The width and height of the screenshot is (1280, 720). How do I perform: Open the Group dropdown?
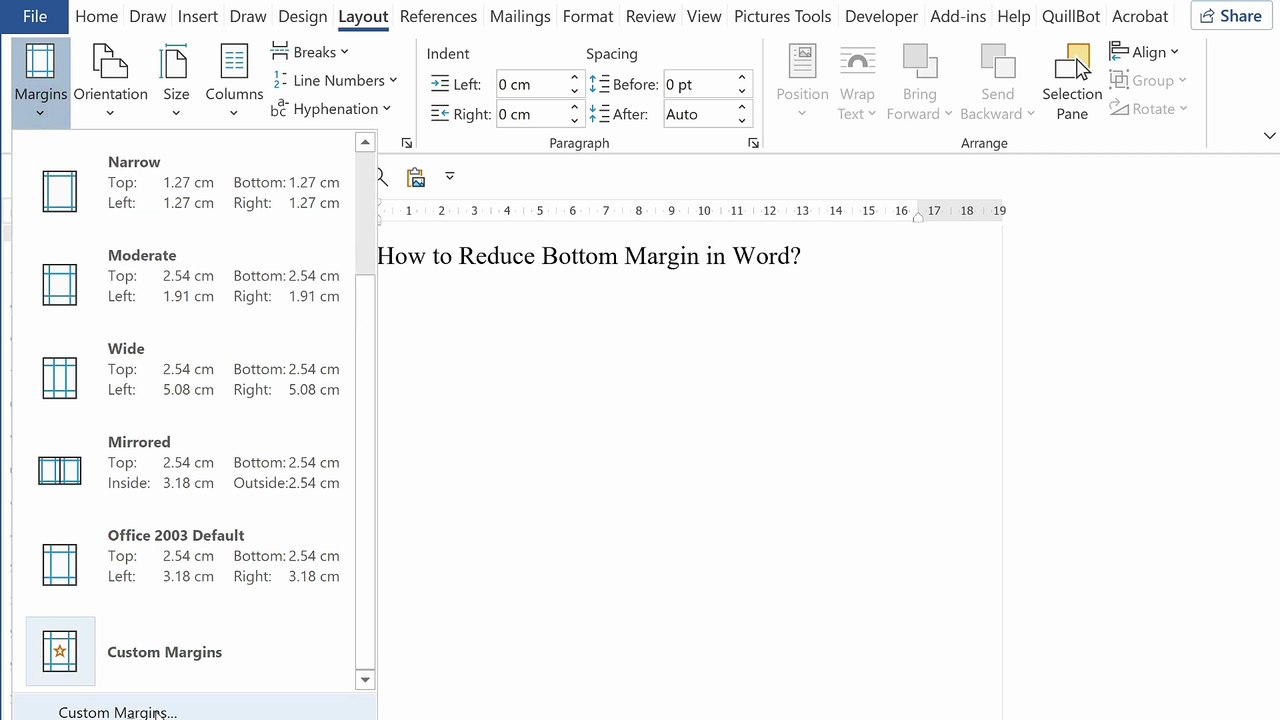tap(1148, 80)
